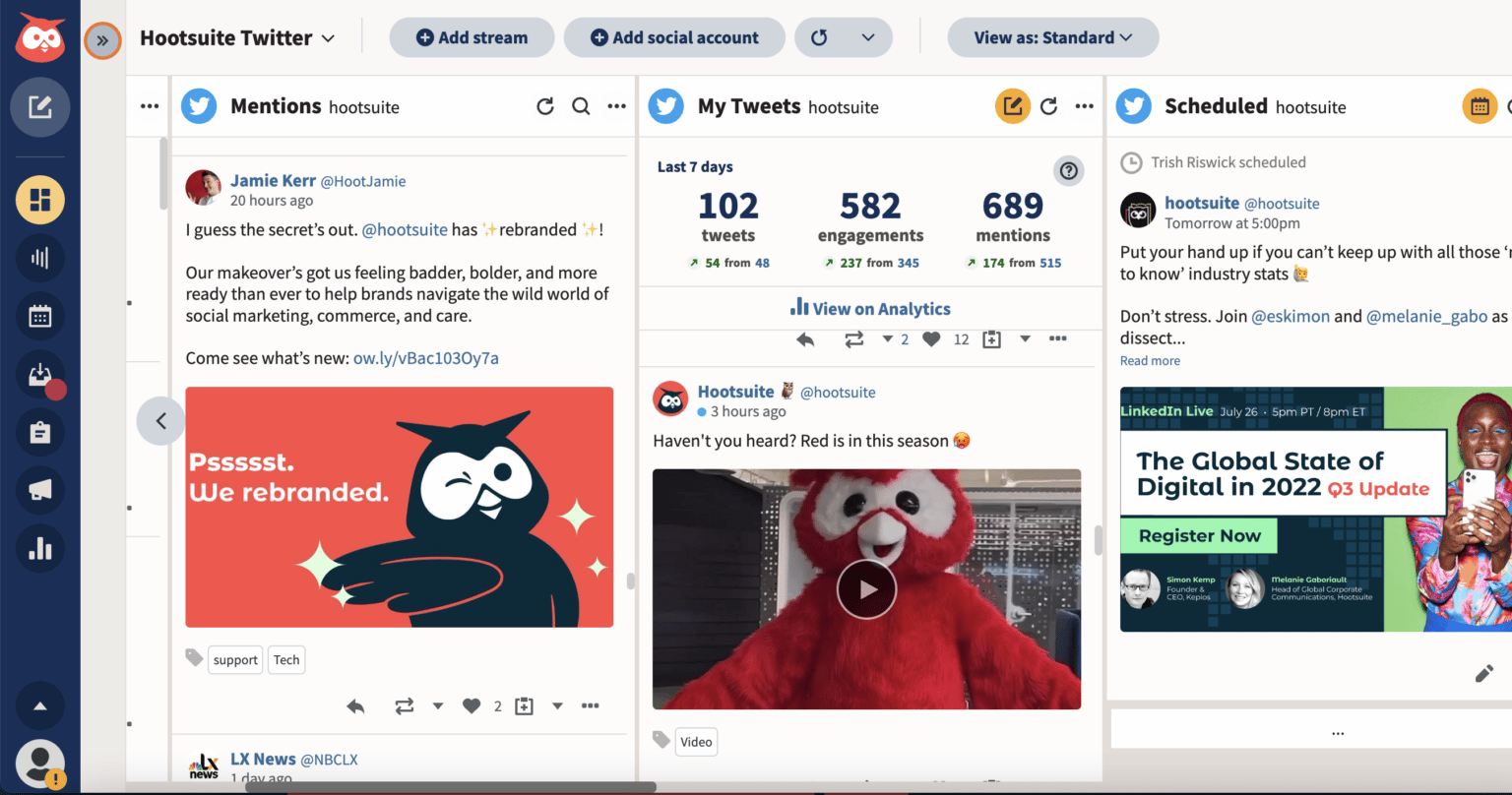Open the Amplify megaphone icon
Screen dimensions: 1512x795
pos(40,491)
